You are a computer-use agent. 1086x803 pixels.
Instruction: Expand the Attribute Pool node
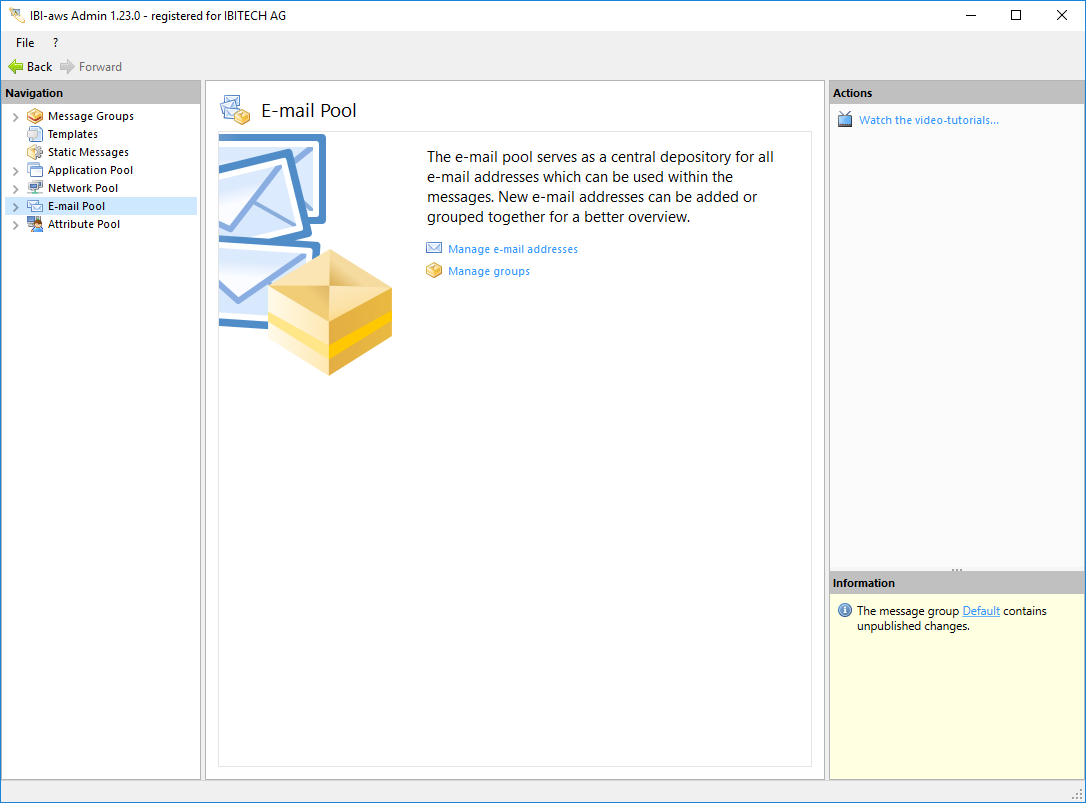click(15, 225)
